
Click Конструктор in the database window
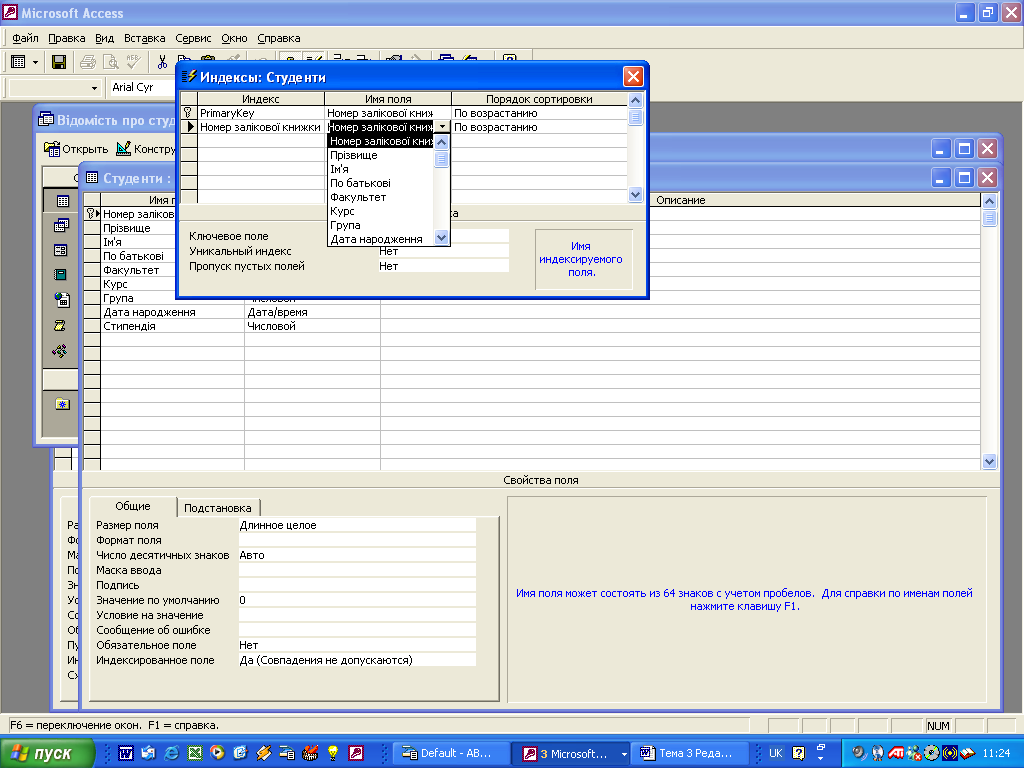tap(146, 149)
